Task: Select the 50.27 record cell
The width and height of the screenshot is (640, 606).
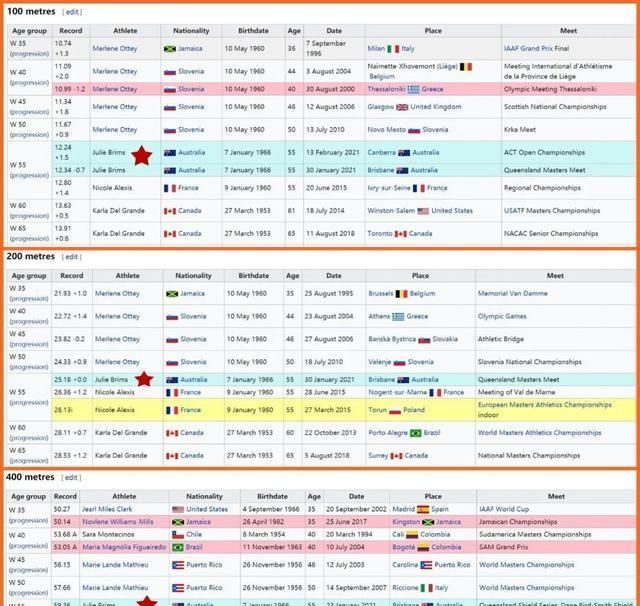Action: click(65, 509)
